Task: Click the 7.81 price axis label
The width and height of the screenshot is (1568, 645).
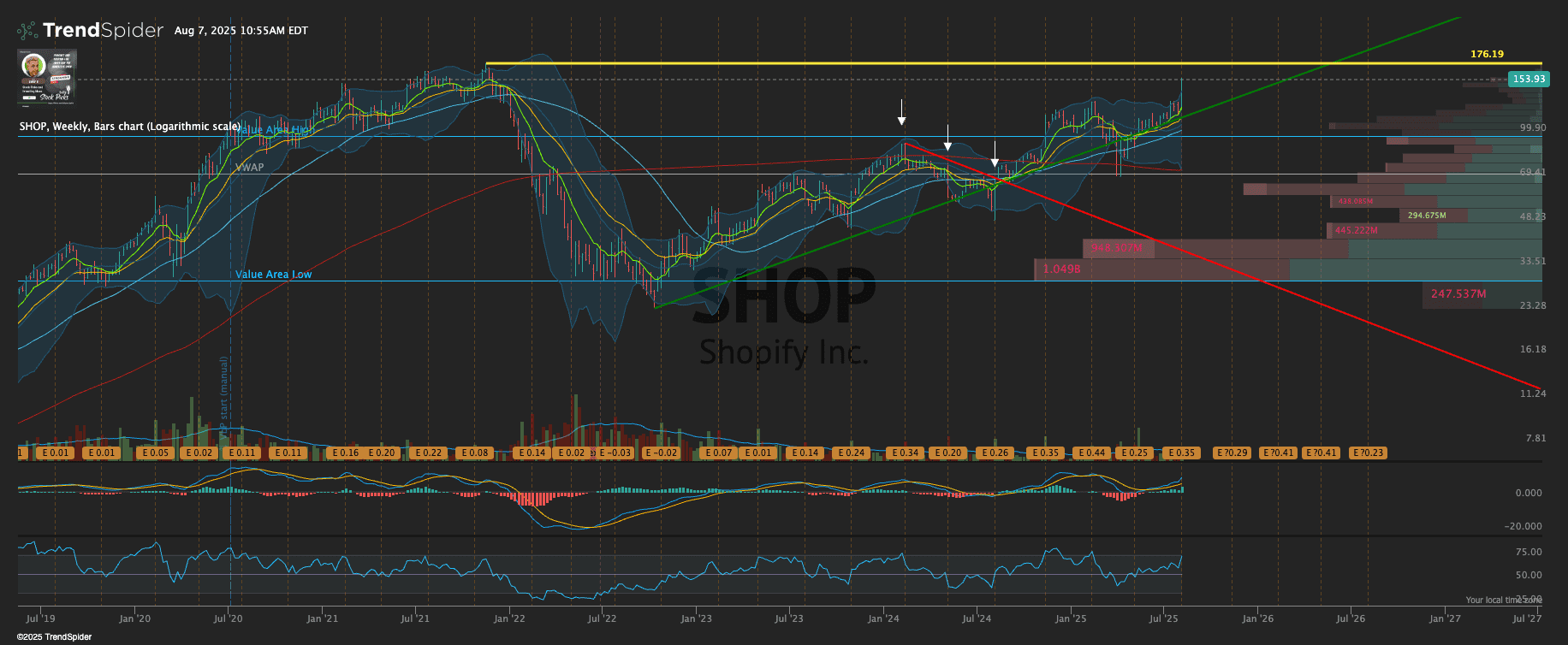Action: point(1535,438)
